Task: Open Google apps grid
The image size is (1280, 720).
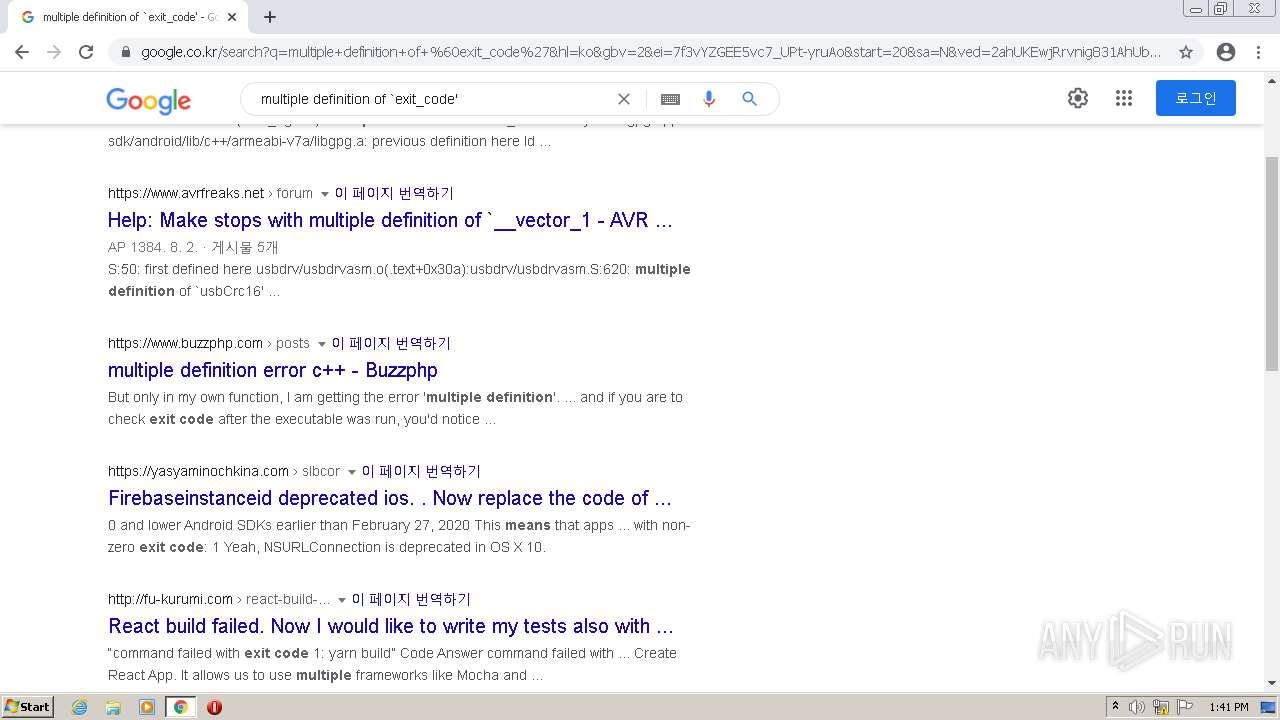Action: tap(1124, 98)
